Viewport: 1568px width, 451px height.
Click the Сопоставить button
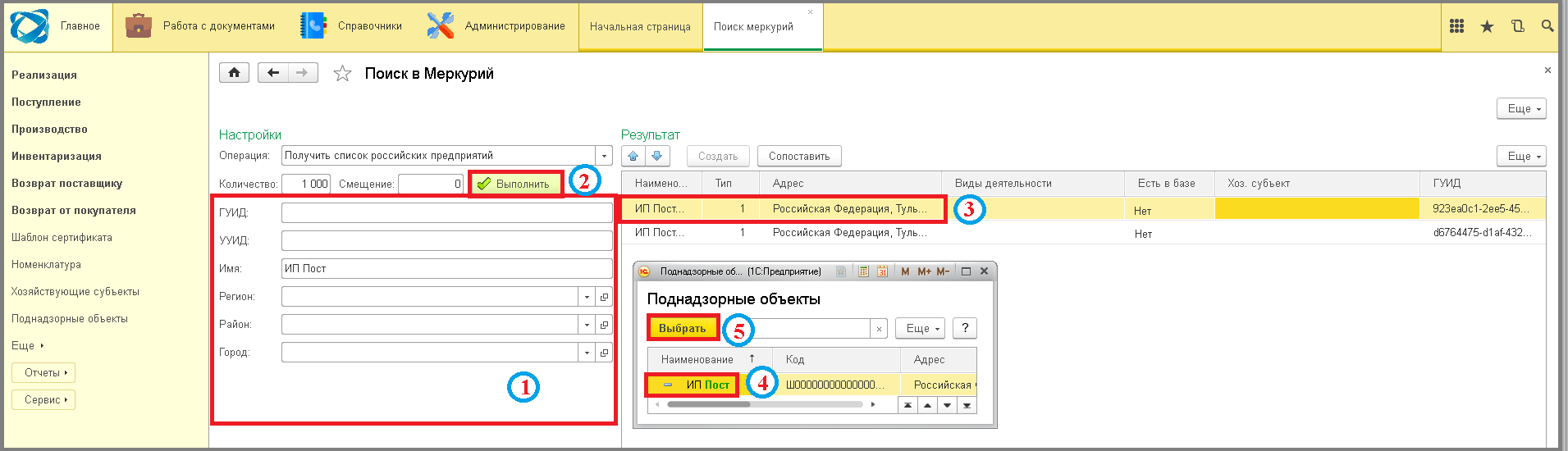click(x=799, y=156)
